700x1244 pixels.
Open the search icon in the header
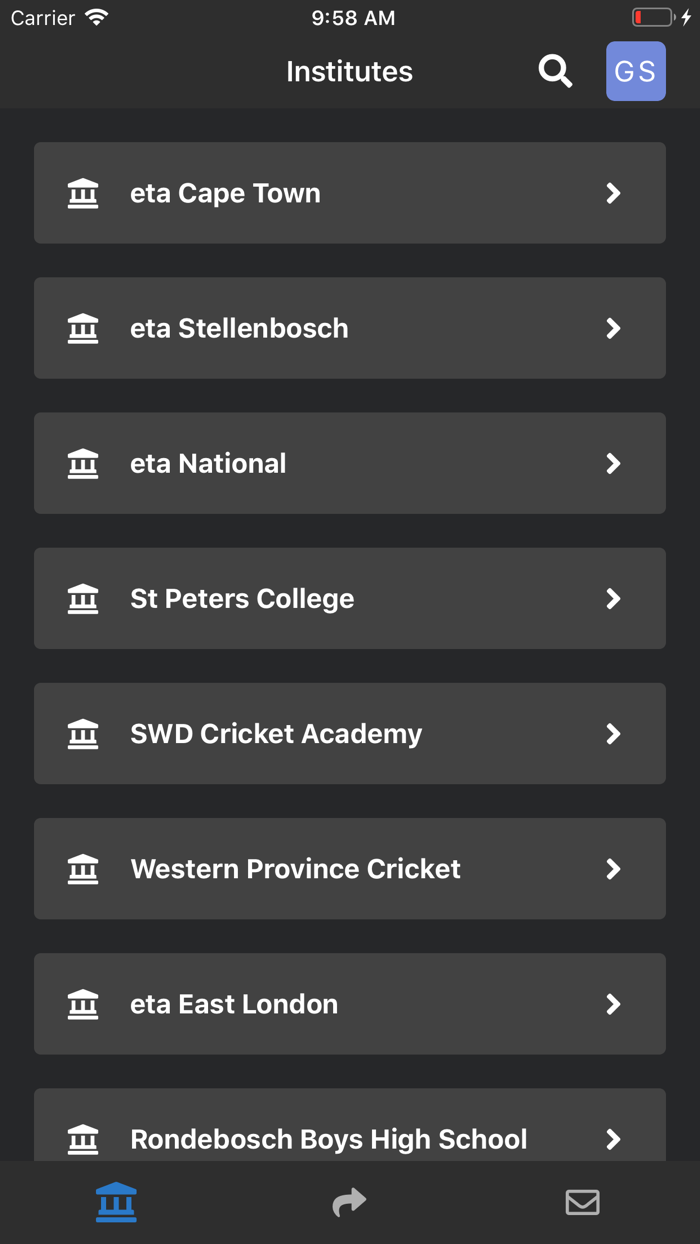tap(555, 71)
